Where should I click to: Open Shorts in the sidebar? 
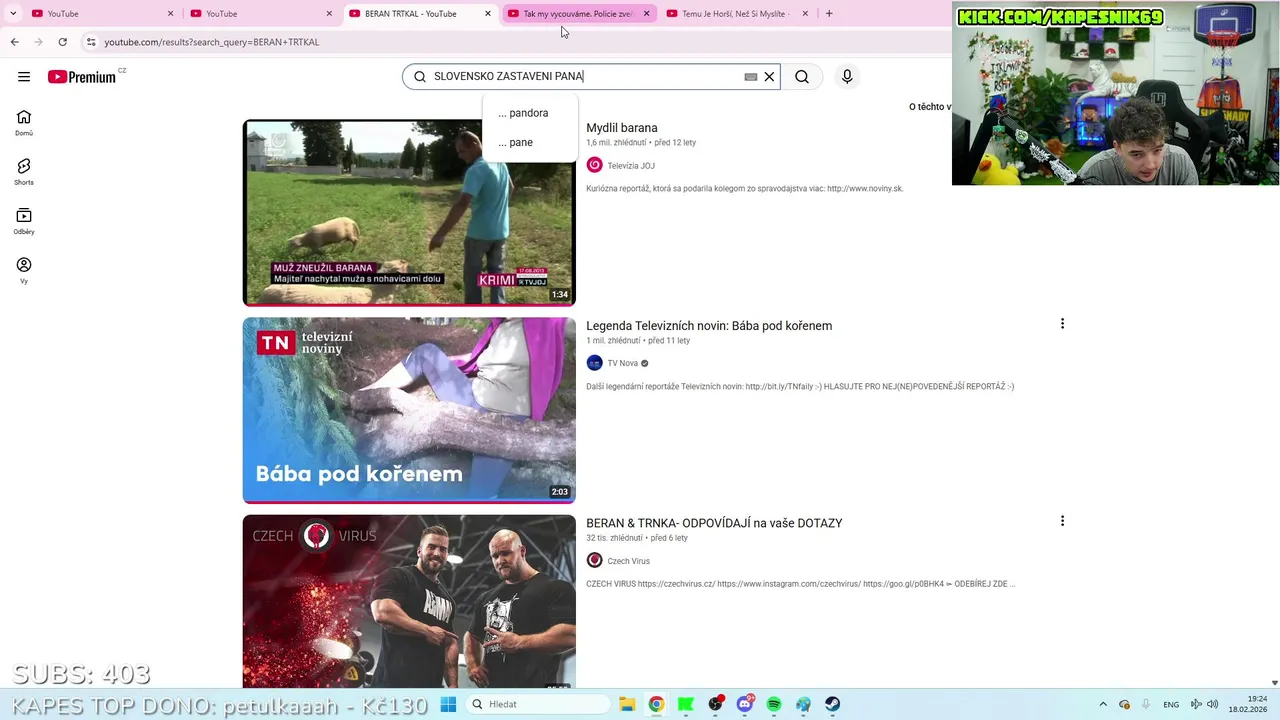pyautogui.click(x=24, y=172)
